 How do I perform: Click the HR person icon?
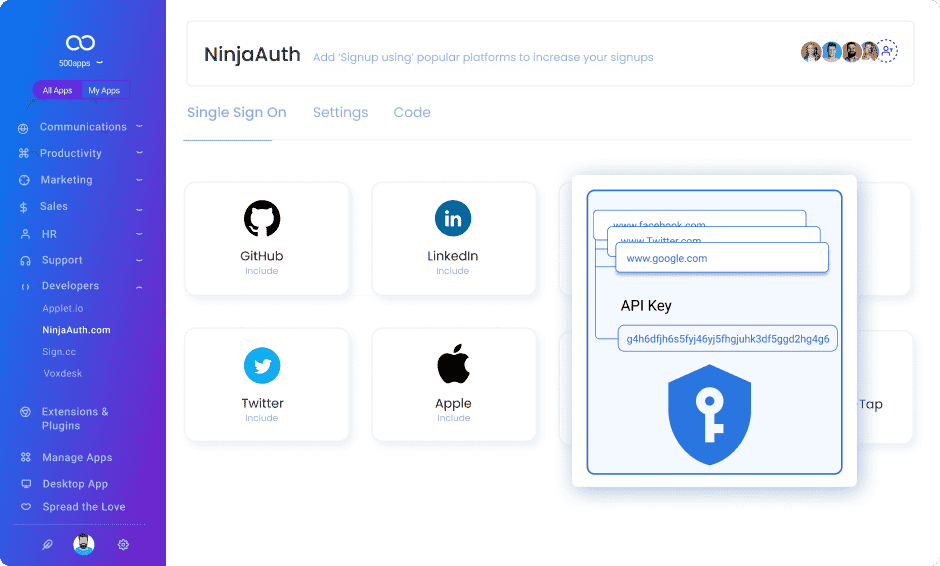tap(25, 234)
